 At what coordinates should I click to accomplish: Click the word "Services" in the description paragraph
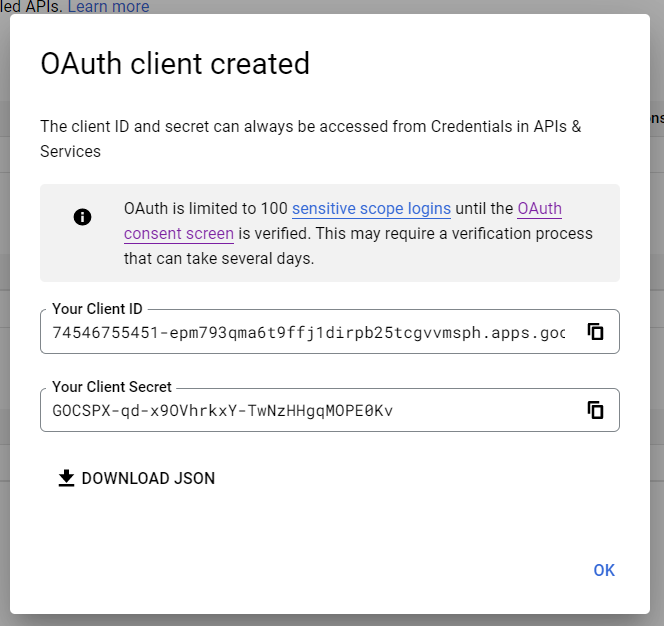[70, 152]
